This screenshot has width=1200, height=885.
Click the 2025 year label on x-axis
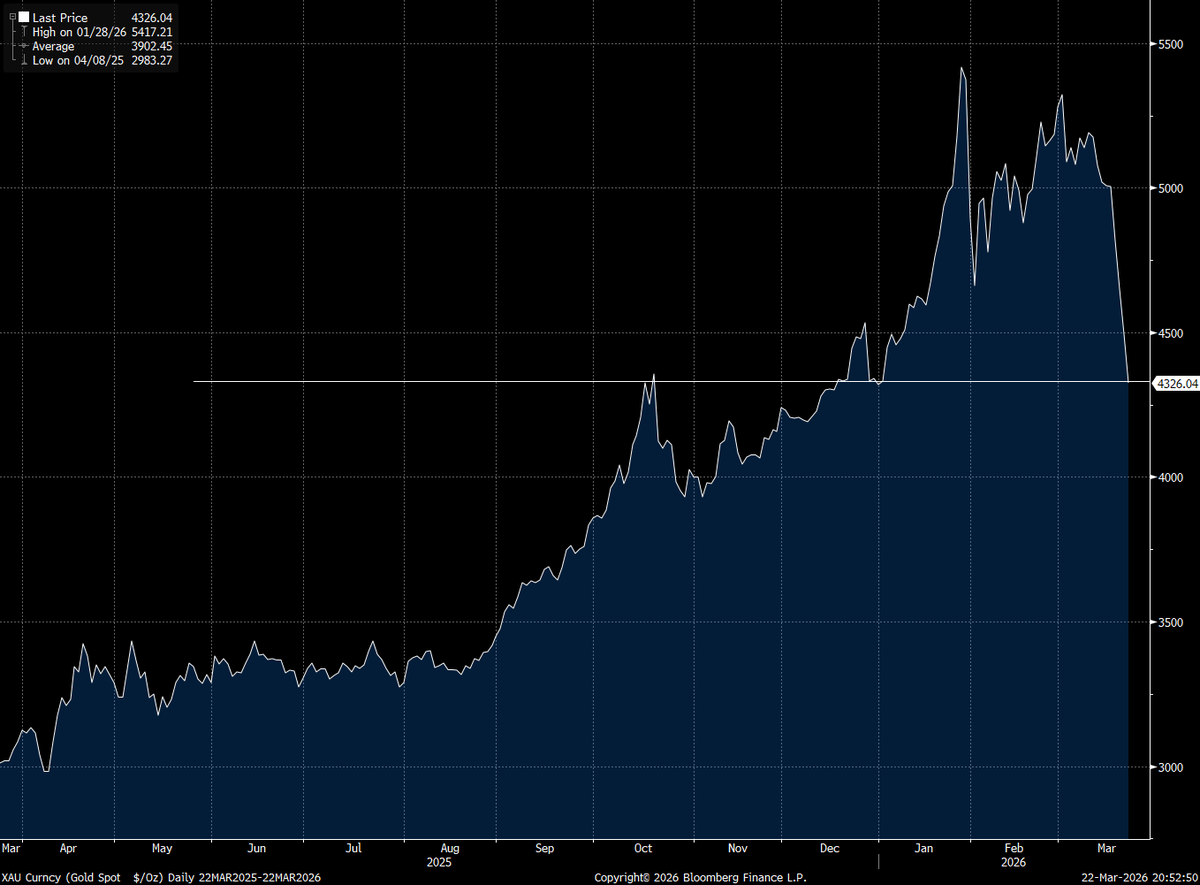coord(440,861)
